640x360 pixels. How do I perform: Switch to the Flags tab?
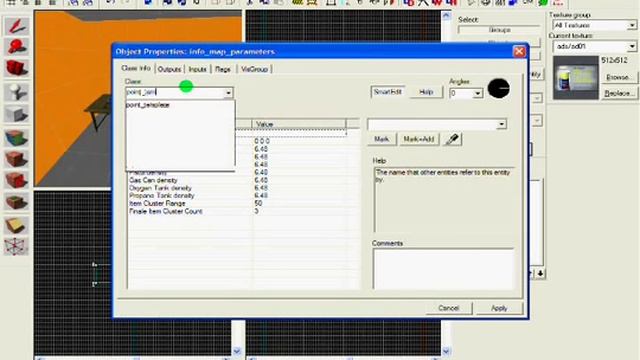(223, 69)
